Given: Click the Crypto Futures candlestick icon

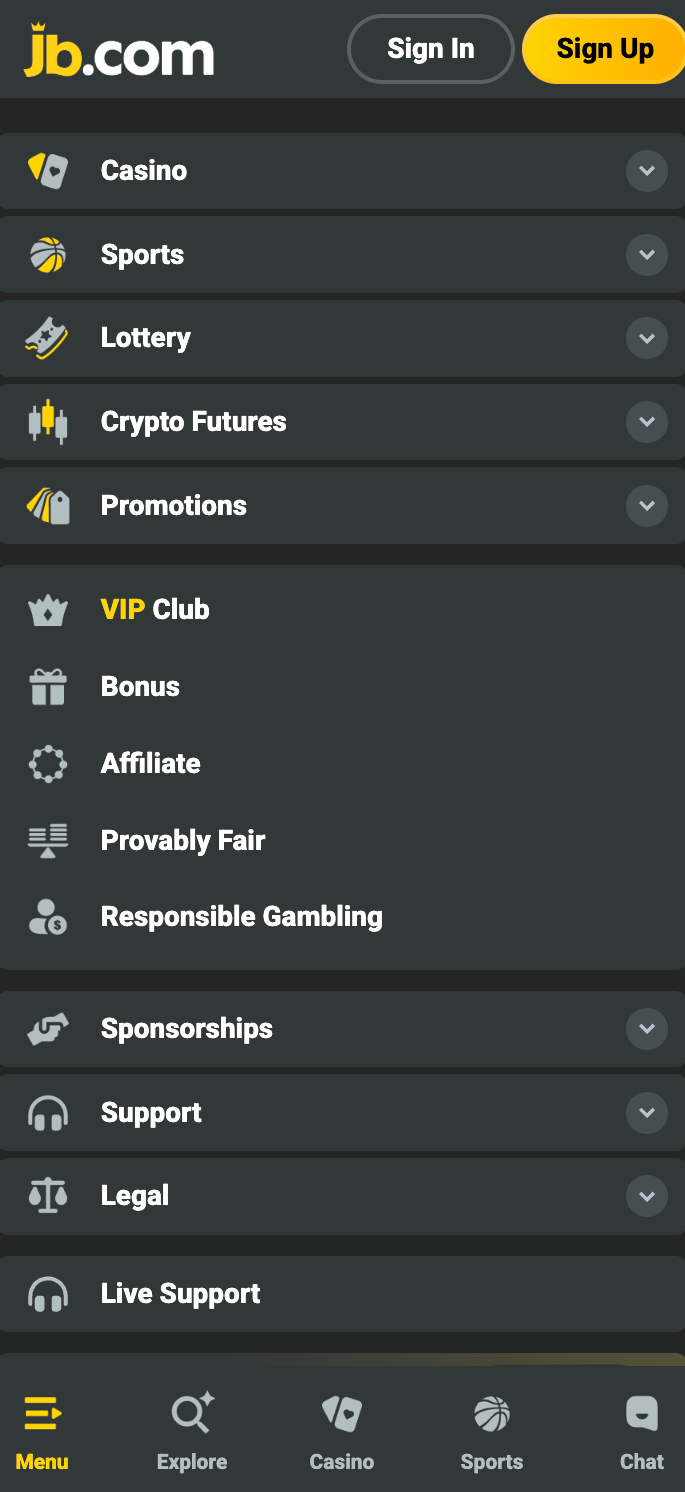Looking at the screenshot, I should tap(47, 422).
